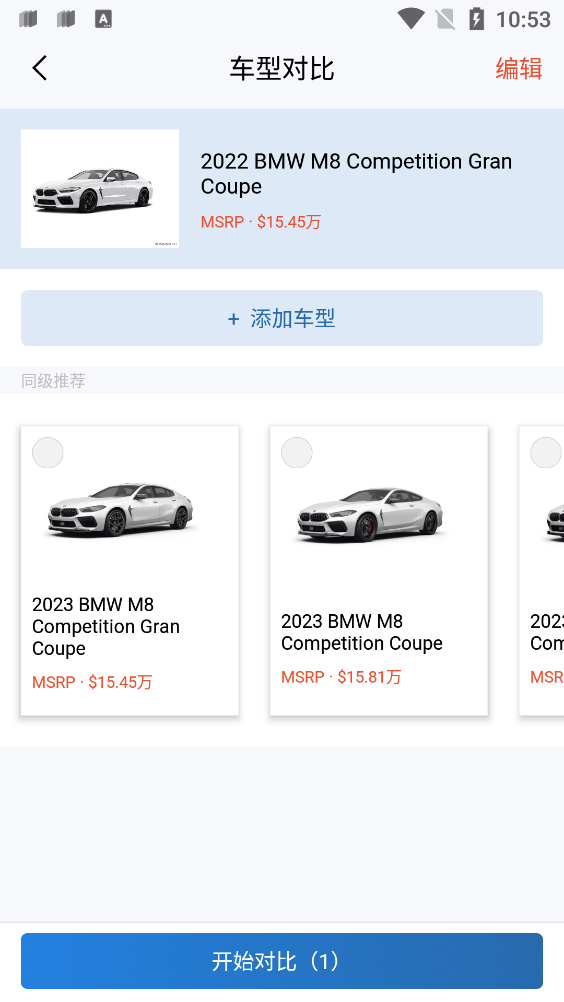Click the MSRP $15.81万 price text

pos(341,677)
